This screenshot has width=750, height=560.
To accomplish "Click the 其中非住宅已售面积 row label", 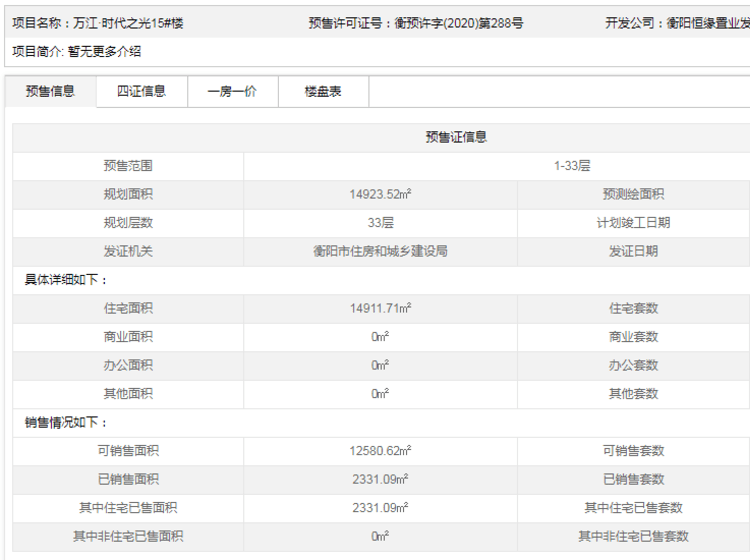I will [128, 536].
